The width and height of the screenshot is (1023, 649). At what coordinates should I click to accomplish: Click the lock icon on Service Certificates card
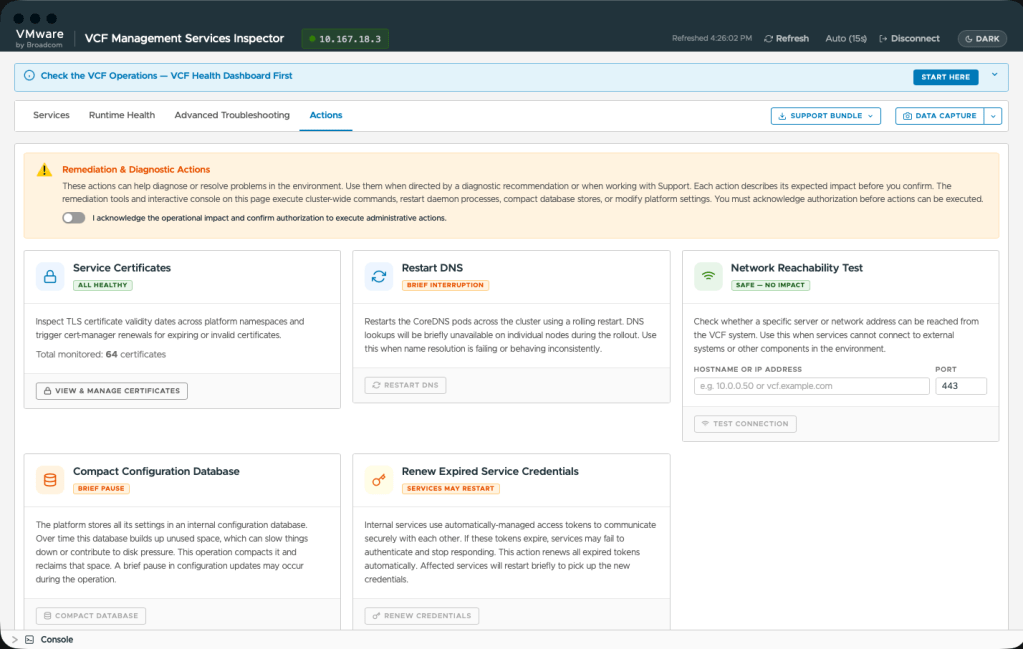50,277
